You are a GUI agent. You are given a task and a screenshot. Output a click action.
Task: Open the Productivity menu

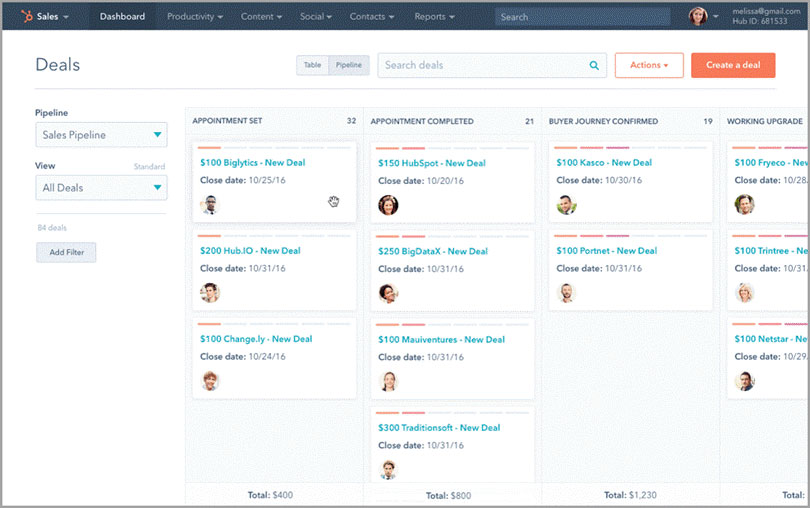(x=195, y=17)
